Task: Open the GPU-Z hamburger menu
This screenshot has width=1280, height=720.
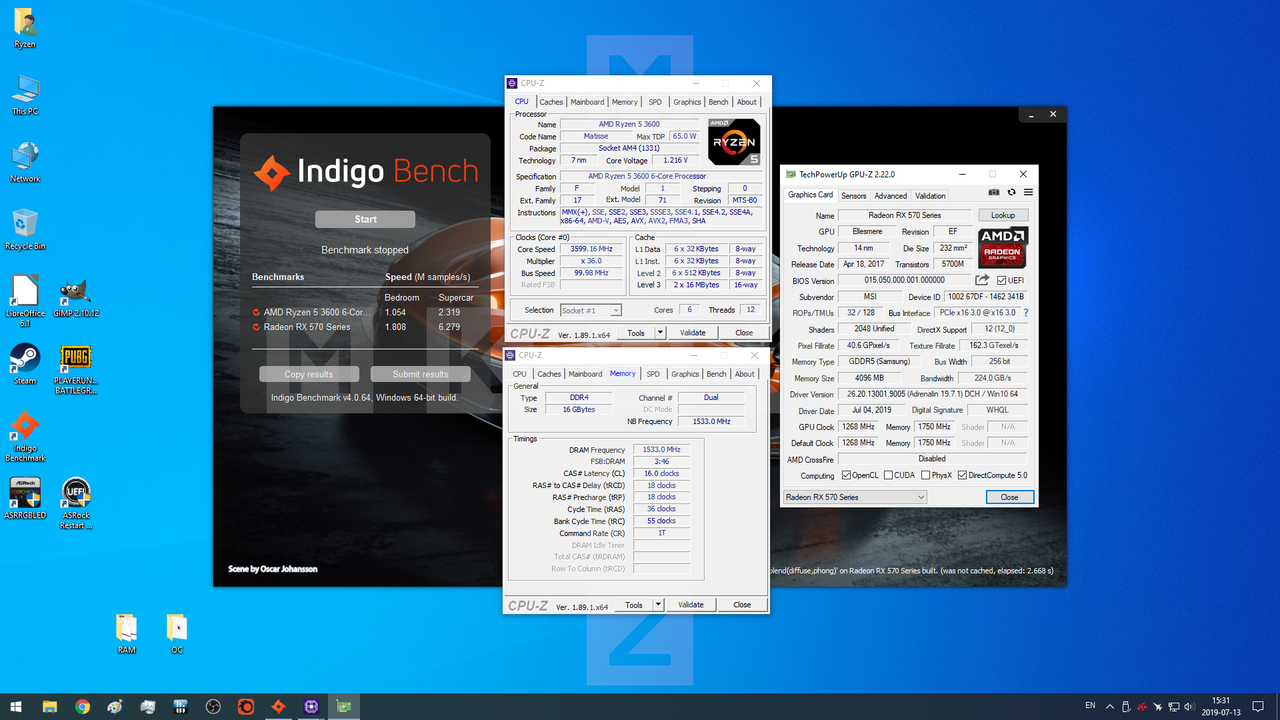Action: click(x=1028, y=192)
